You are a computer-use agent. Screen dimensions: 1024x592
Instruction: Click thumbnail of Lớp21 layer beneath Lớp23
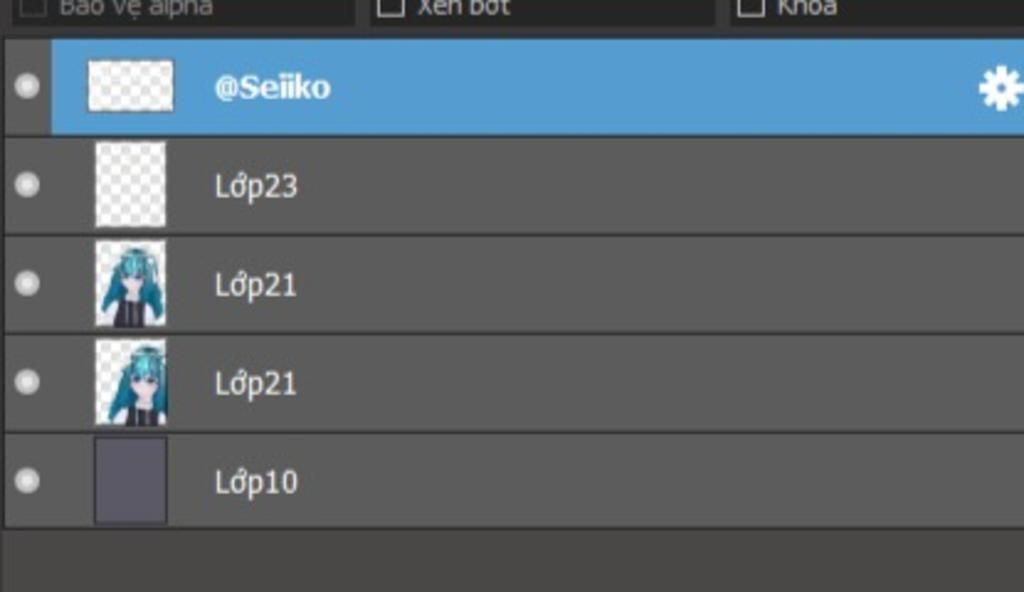click(x=131, y=284)
